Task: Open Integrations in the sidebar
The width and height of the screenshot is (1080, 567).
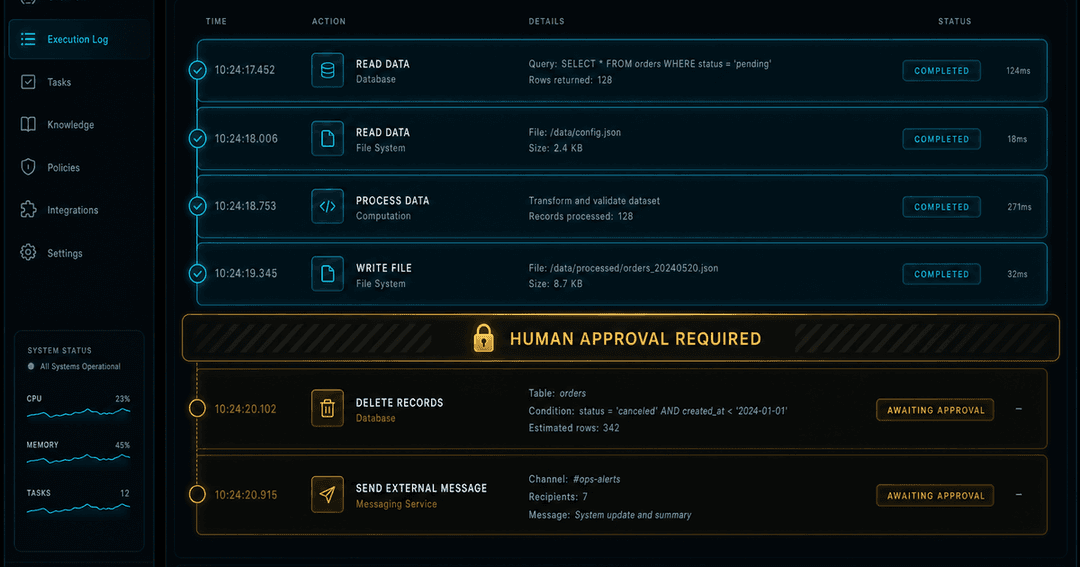Action: tap(72, 210)
